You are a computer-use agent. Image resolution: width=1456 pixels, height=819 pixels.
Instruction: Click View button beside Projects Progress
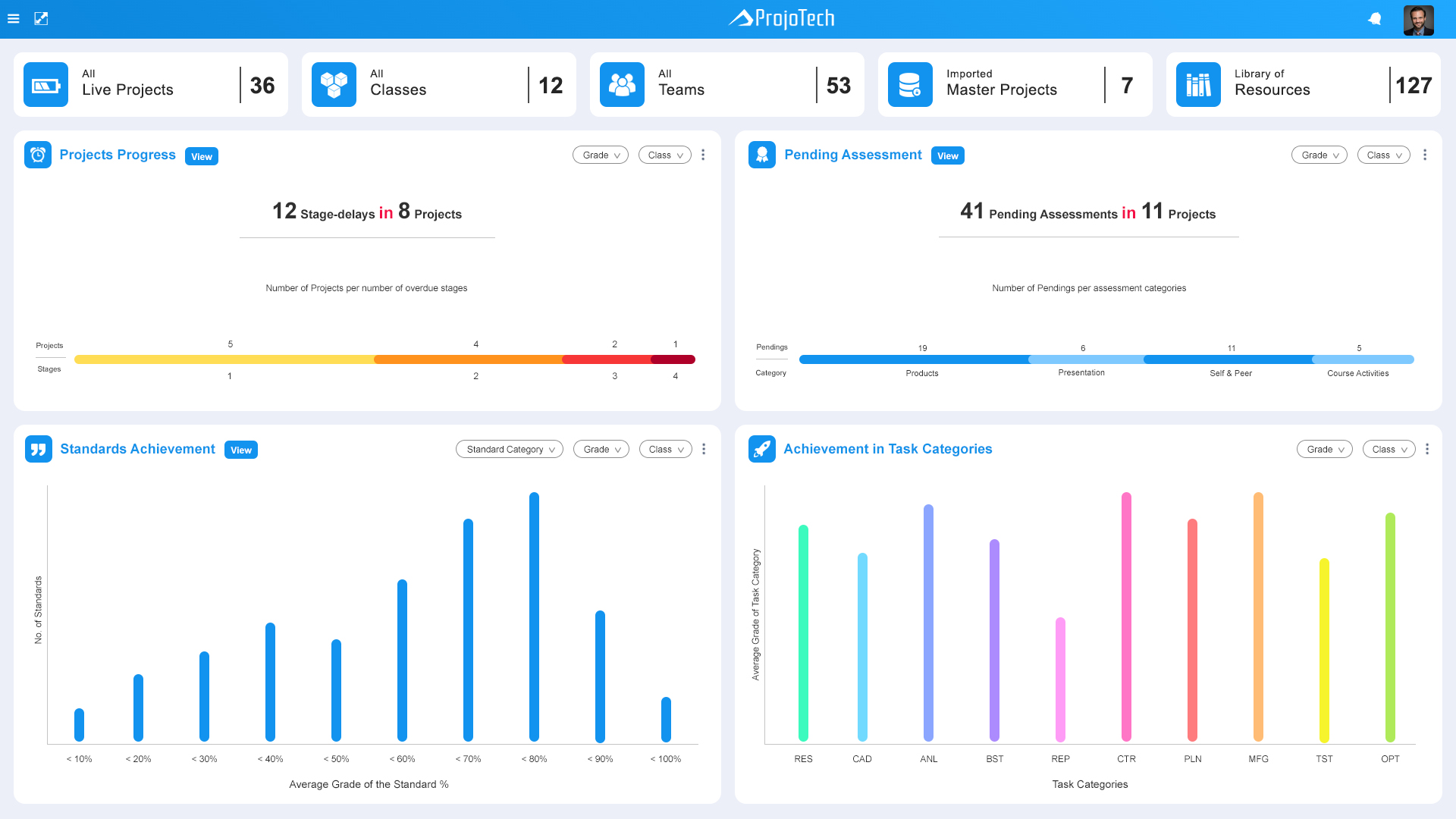(202, 156)
